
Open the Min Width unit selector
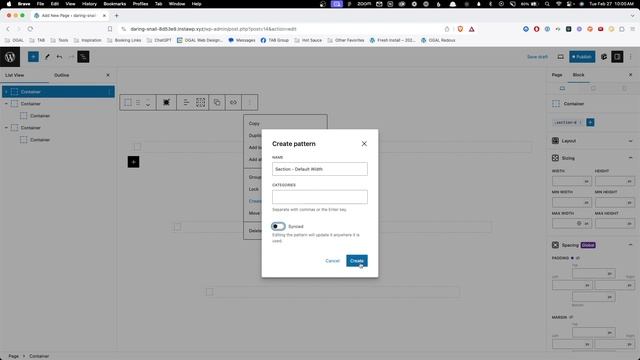pos(587,202)
